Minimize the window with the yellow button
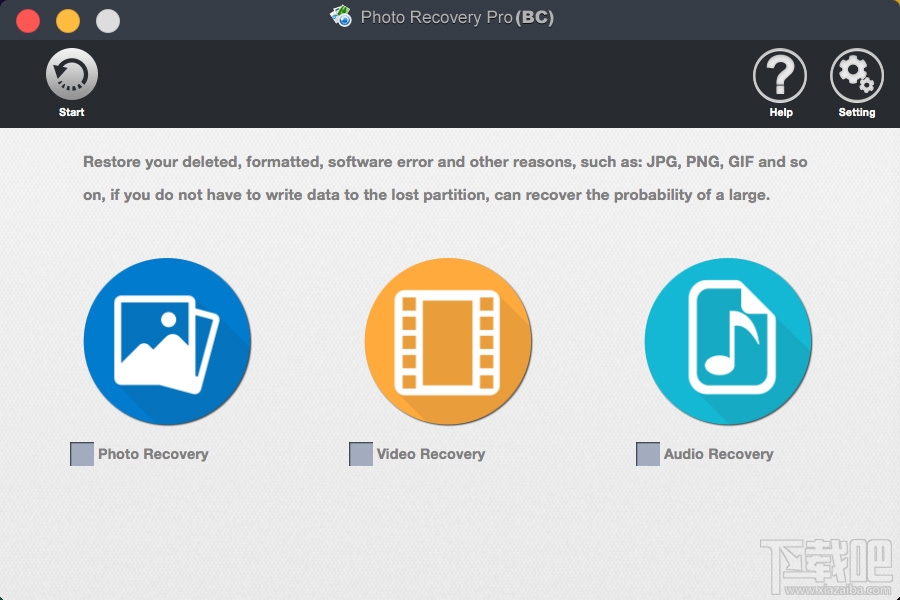Viewport: 900px width, 600px height. (68, 21)
